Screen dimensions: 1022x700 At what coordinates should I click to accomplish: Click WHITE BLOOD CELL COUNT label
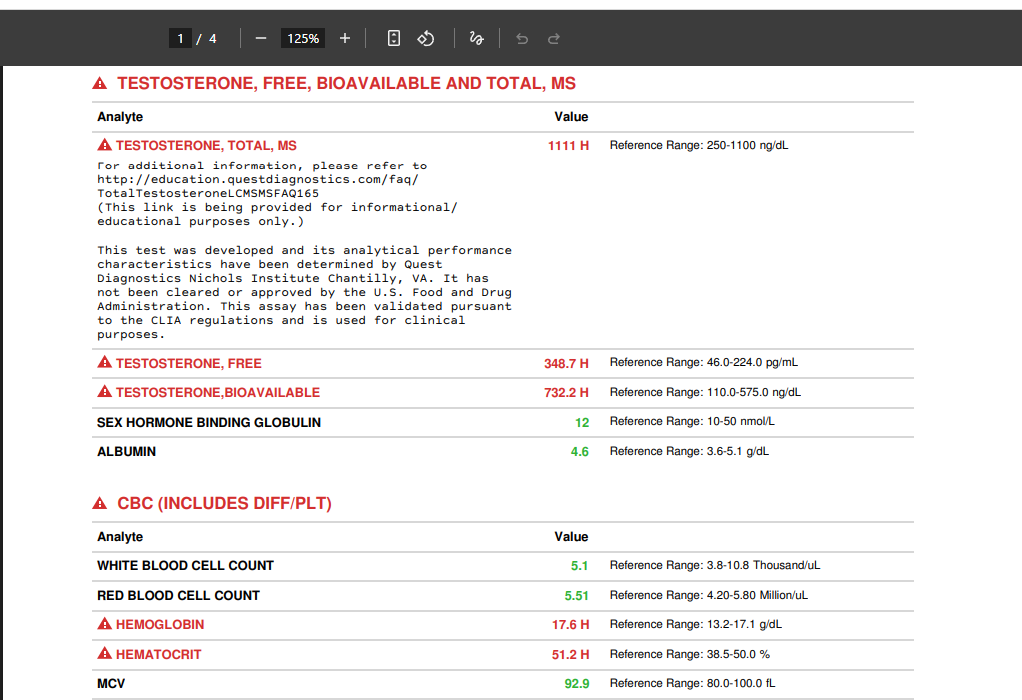(x=185, y=566)
